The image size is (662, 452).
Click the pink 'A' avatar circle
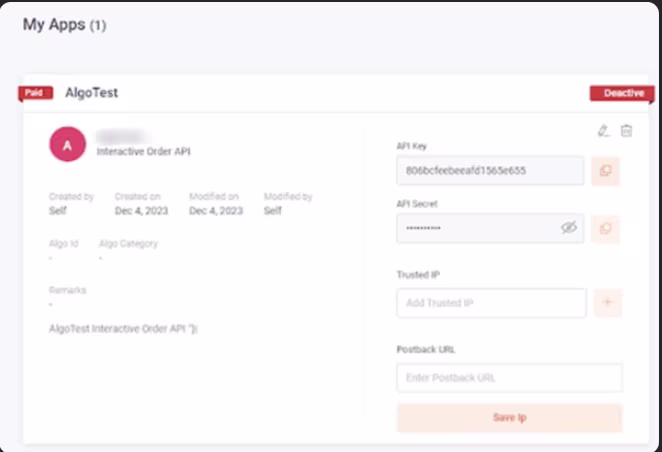pyautogui.click(x=67, y=145)
